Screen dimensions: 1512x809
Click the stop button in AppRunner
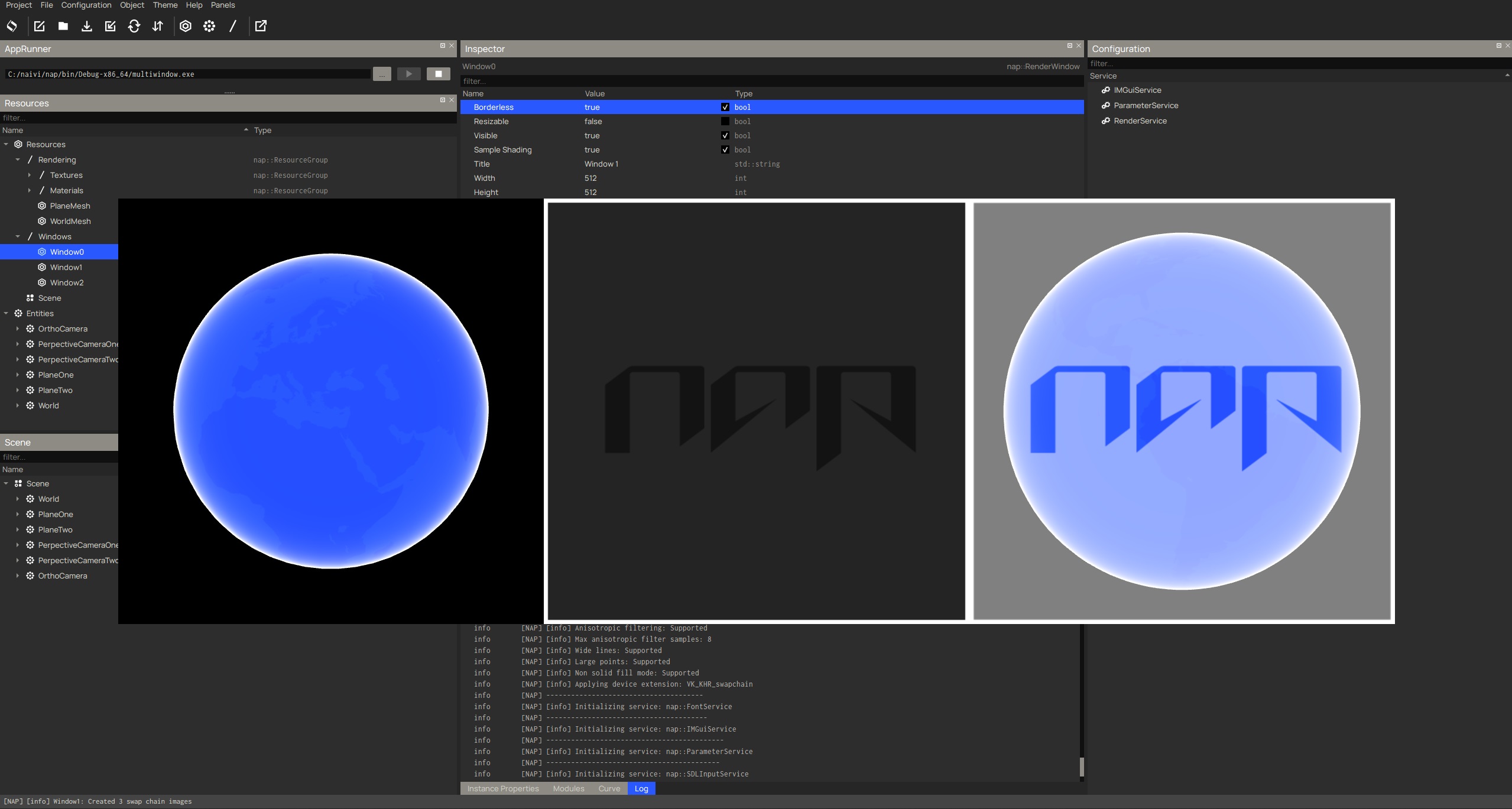coord(438,73)
